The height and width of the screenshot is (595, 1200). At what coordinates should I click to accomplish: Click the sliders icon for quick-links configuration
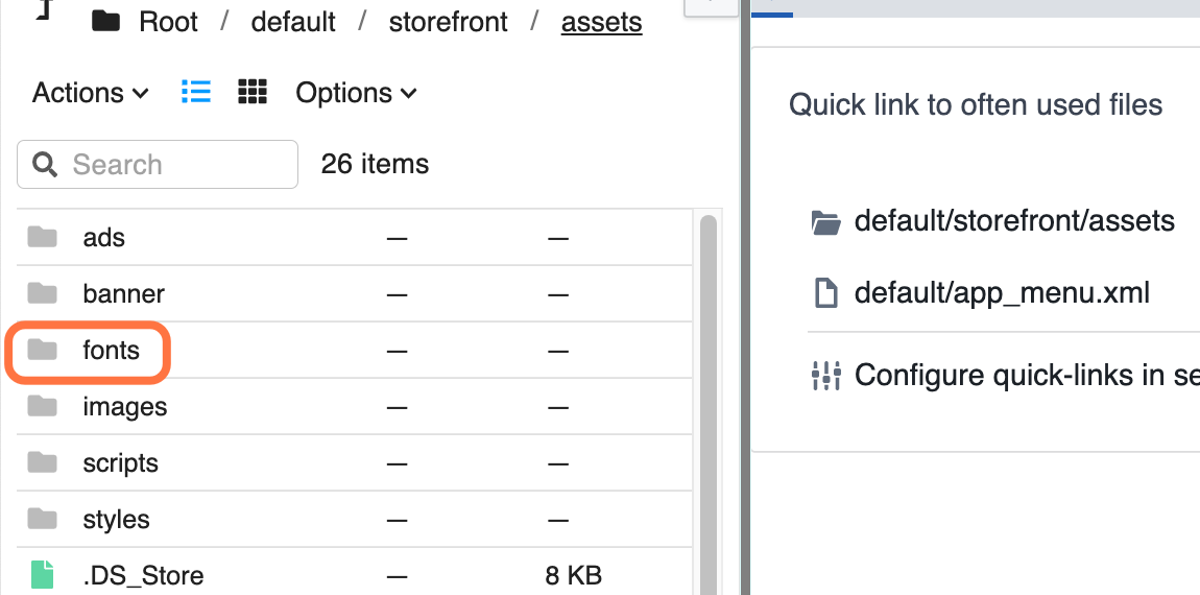click(x=826, y=375)
